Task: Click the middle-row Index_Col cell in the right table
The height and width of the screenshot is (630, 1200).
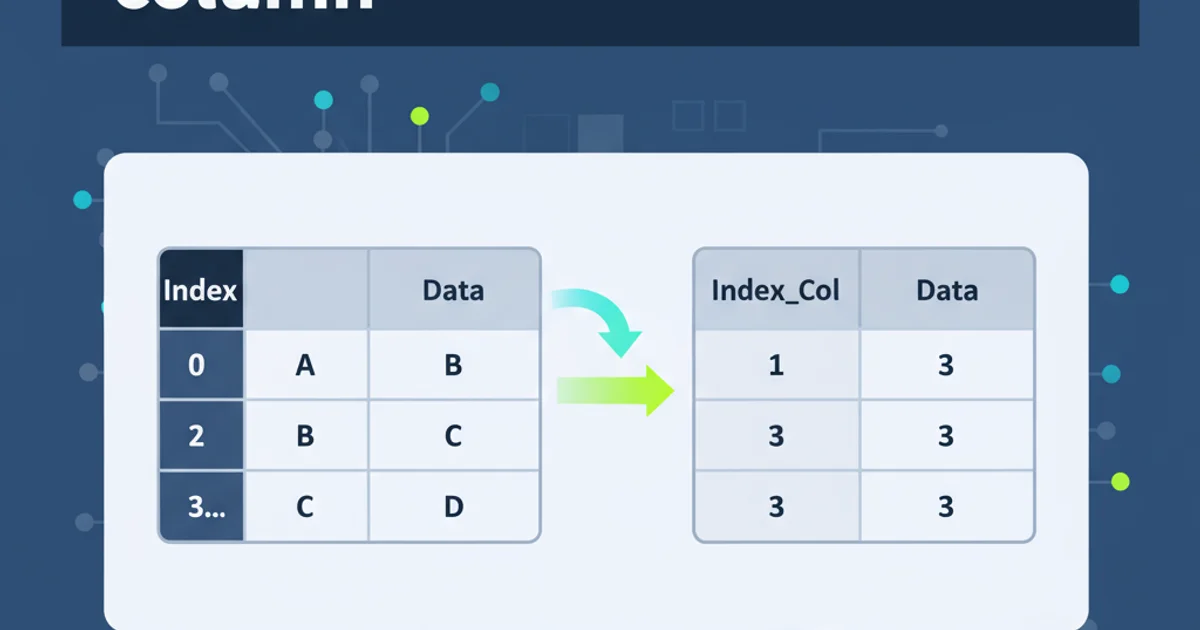Action: [x=776, y=436]
